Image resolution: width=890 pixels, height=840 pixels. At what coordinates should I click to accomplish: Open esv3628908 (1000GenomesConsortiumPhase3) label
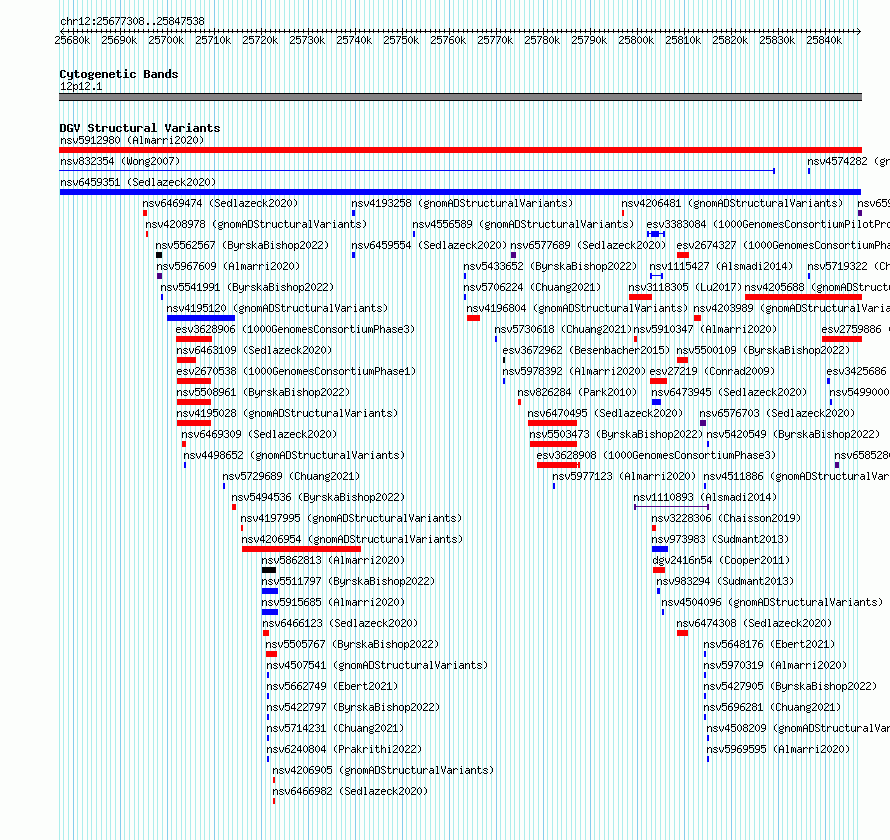(656, 455)
